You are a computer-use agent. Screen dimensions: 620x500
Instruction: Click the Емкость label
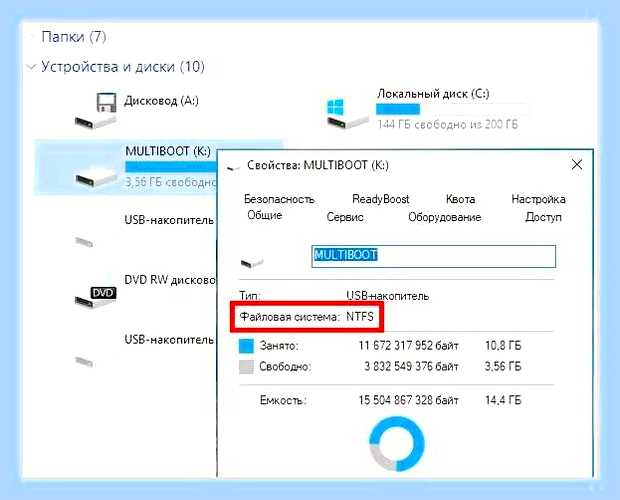pos(283,400)
